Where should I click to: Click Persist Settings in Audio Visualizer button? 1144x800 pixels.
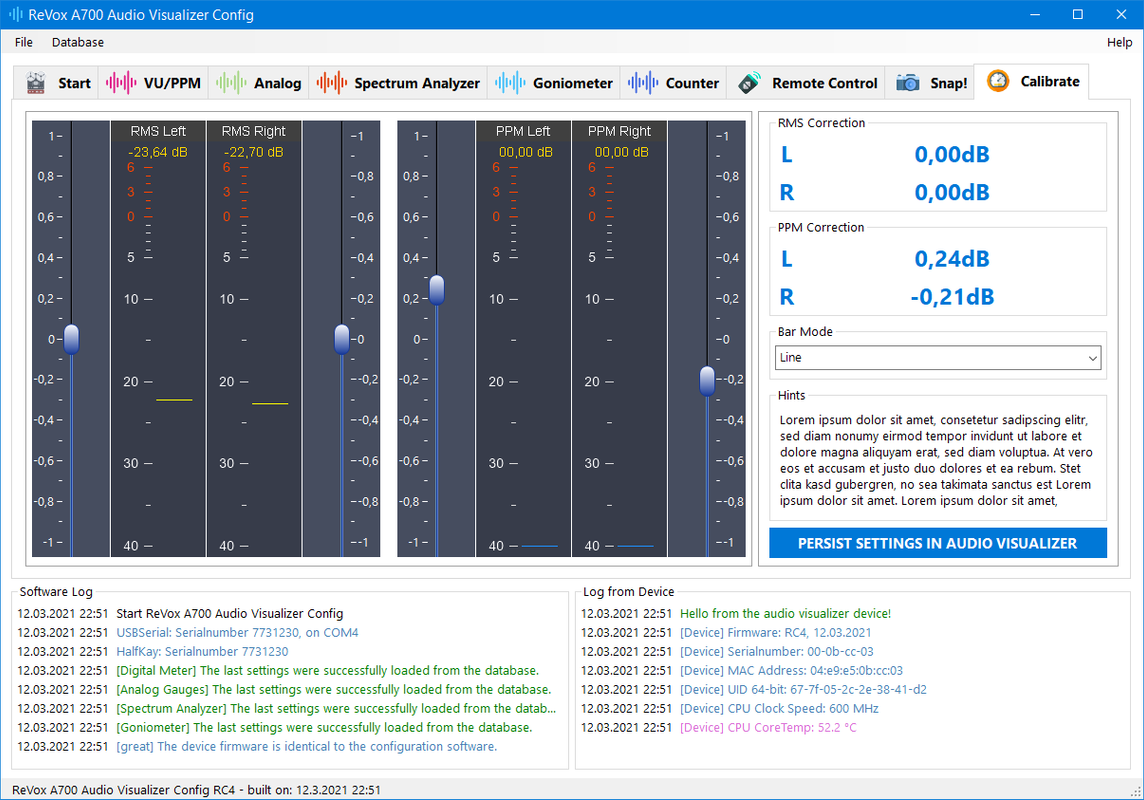coord(938,543)
